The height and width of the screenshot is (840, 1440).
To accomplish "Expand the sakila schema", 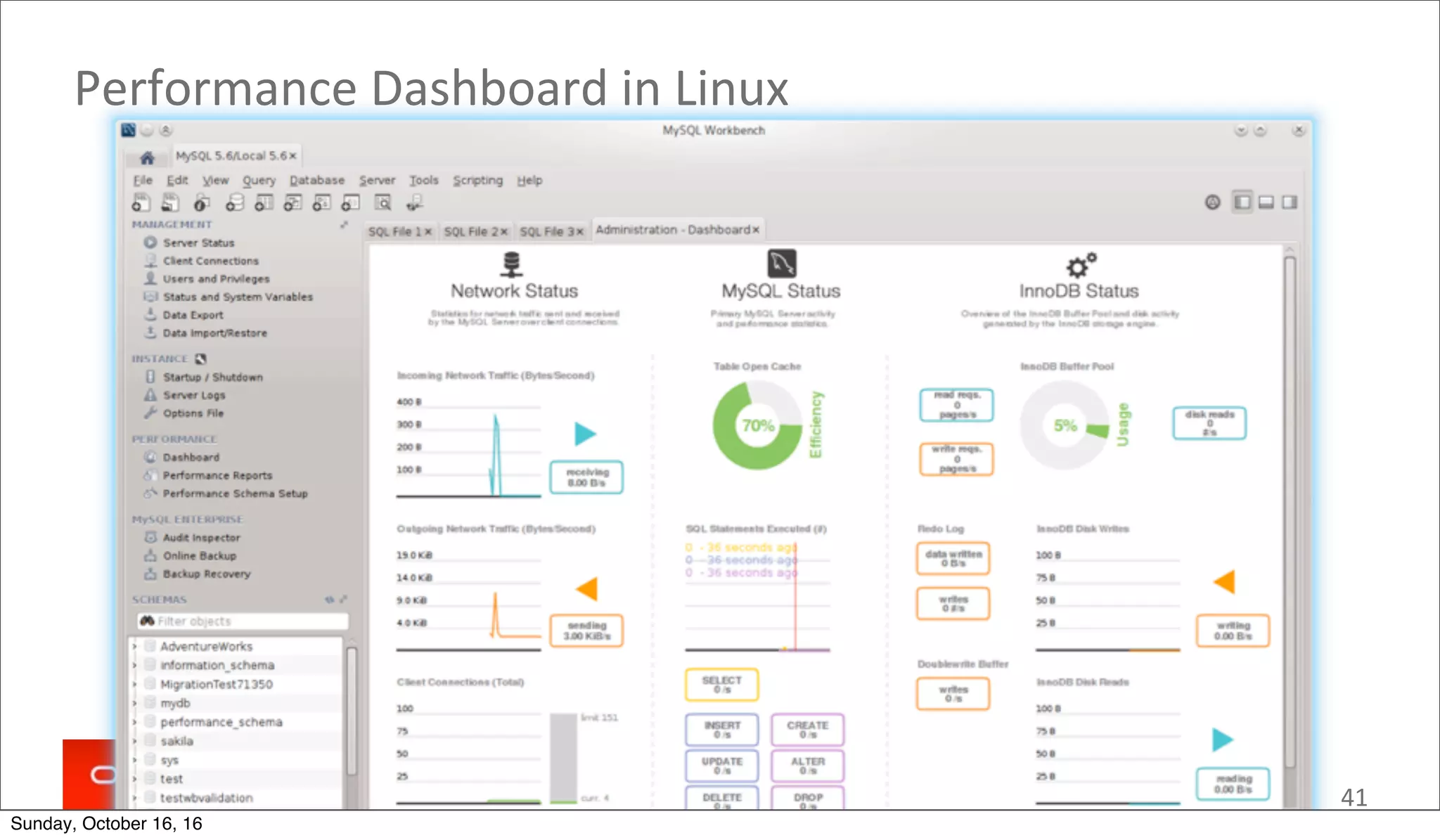I will pyautogui.click(x=134, y=742).
